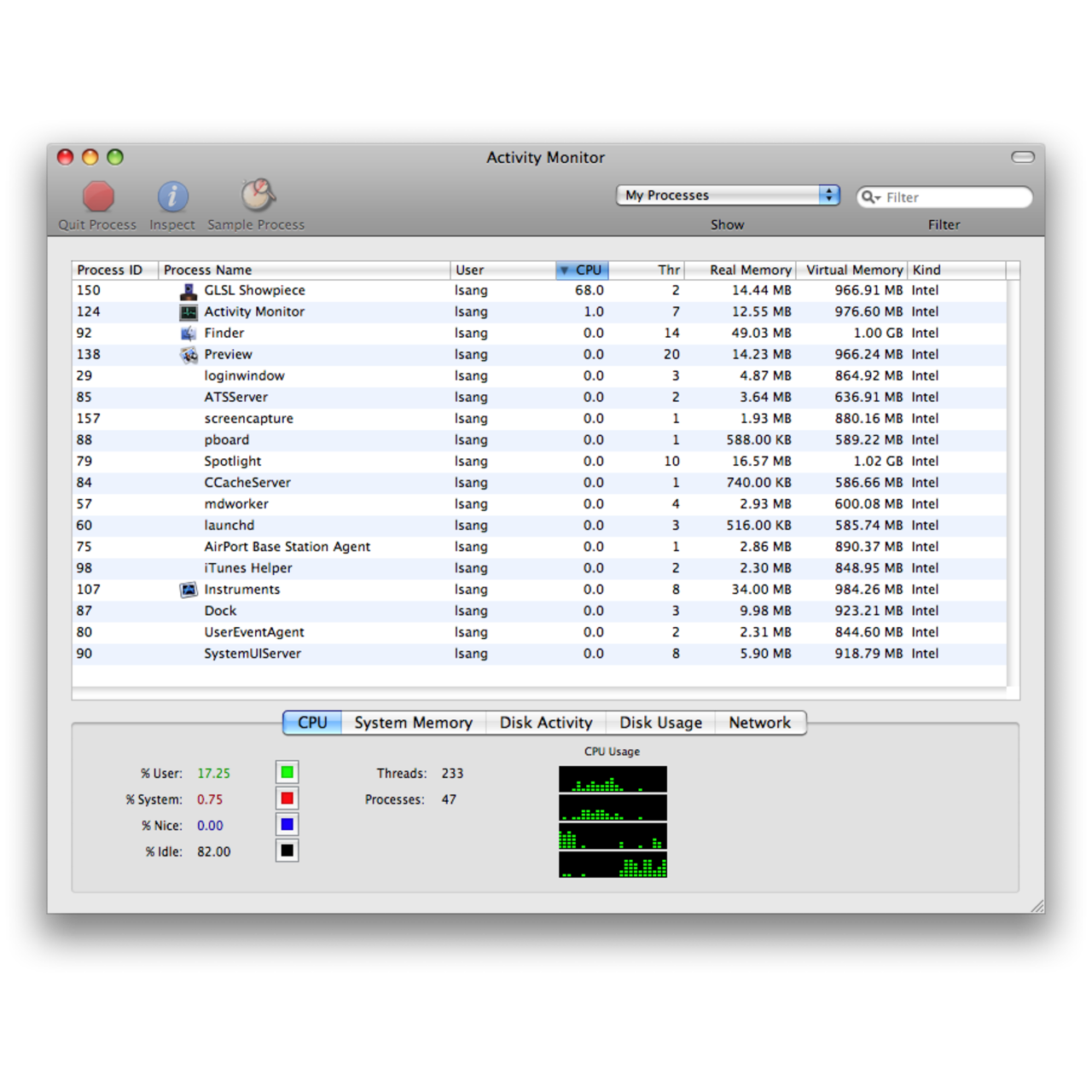
Task: Click the Quit Process stop-sign icon
Action: 96,198
